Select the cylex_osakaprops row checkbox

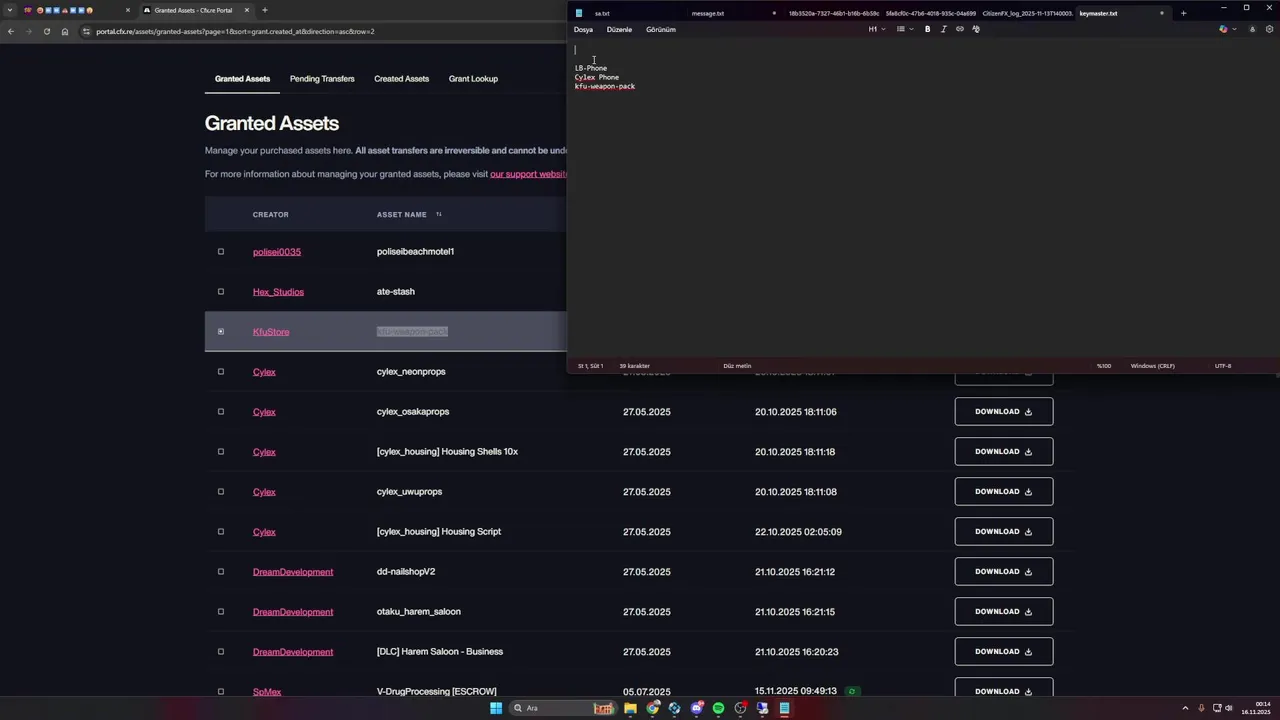[221, 411]
